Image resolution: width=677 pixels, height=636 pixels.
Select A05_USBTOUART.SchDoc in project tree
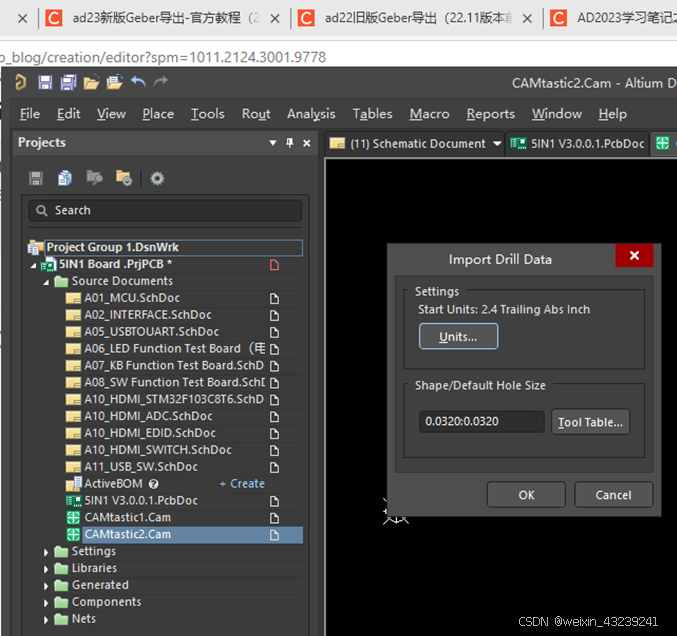point(151,332)
